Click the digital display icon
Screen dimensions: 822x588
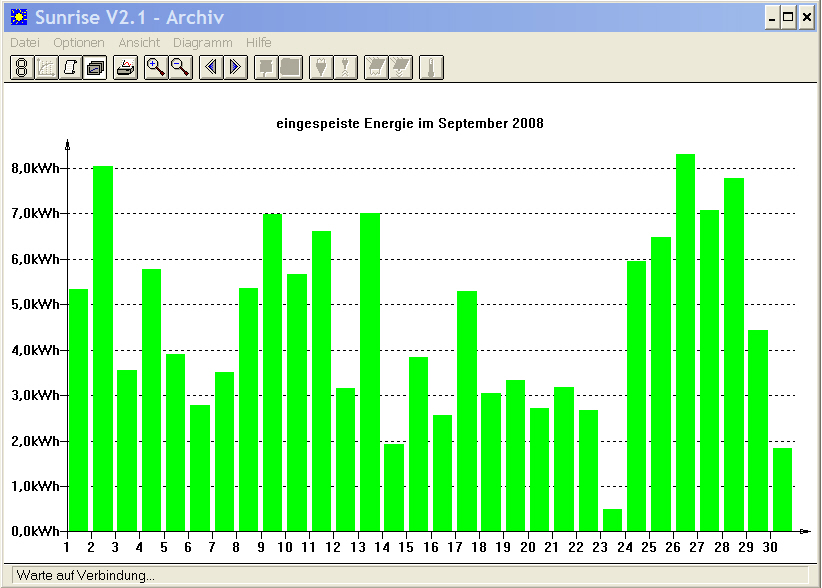click(x=22, y=68)
